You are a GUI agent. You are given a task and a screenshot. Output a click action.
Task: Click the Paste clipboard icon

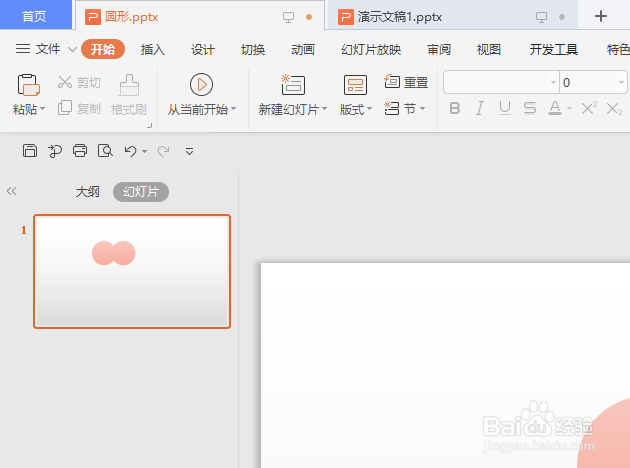click(x=29, y=85)
